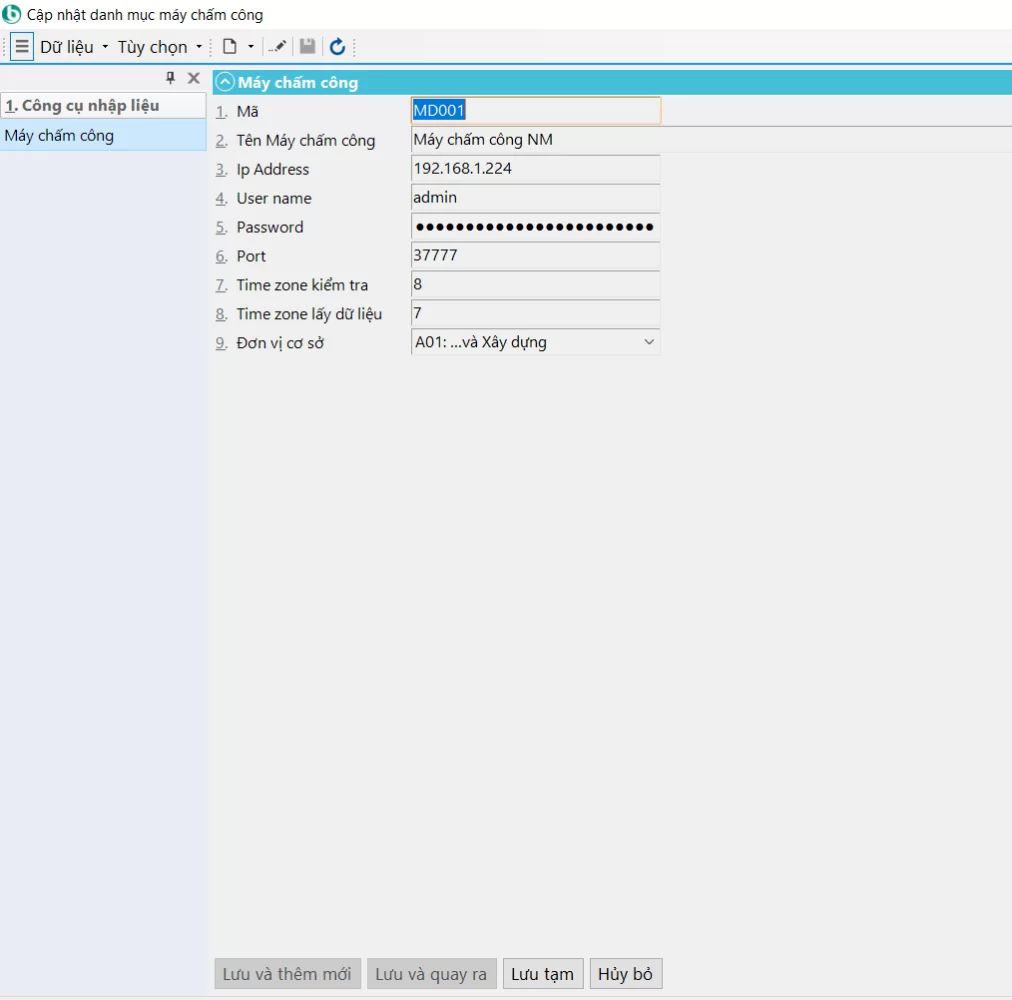Screen dimensions: 1012x1000
Task: Click the refresh icon in toolbar
Action: tap(337, 47)
